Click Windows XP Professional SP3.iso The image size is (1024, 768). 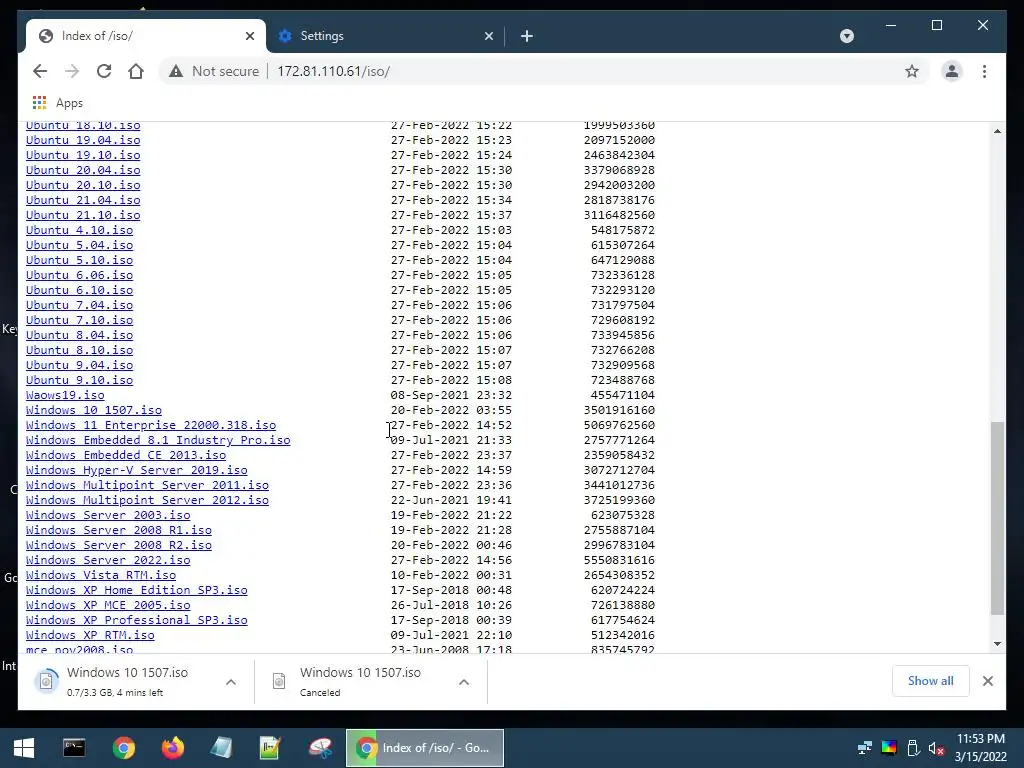(x=136, y=620)
